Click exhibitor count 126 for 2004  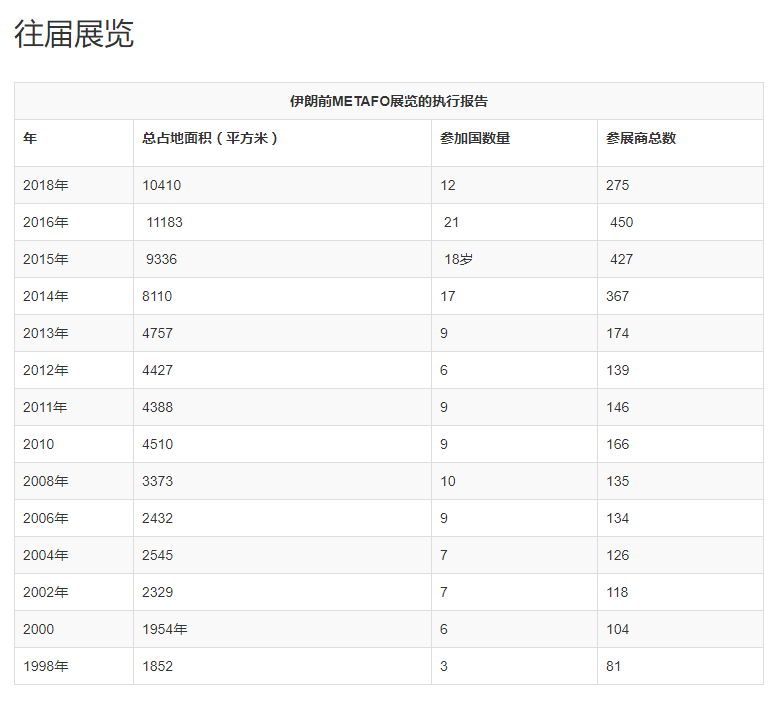tap(618, 555)
